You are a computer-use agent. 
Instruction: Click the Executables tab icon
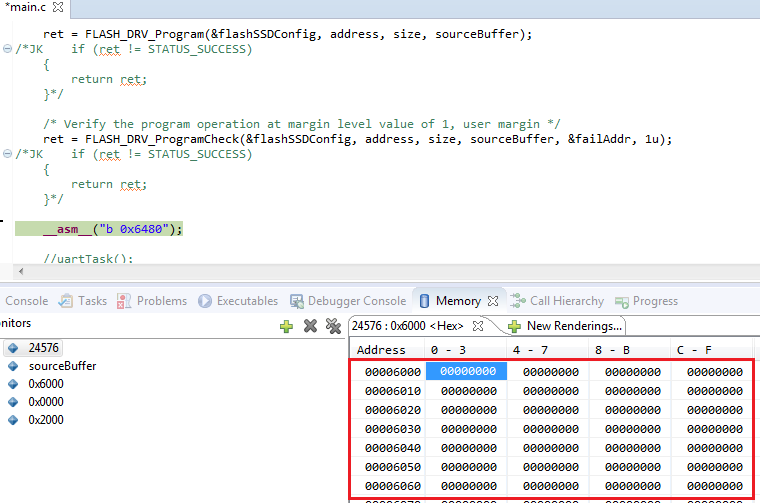point(205,301)
